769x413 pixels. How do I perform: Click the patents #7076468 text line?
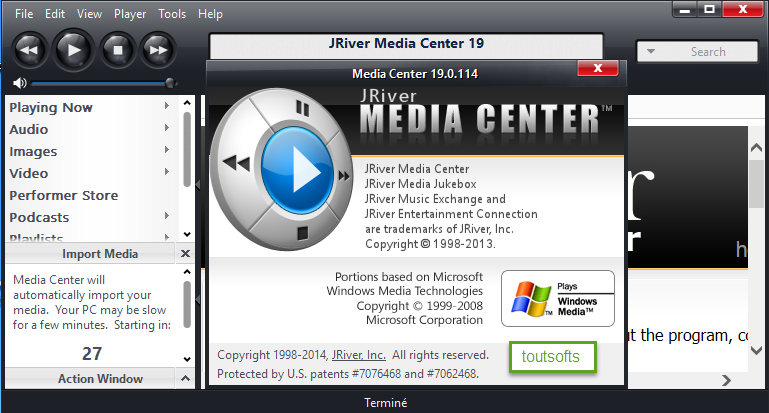click(348, 374)
